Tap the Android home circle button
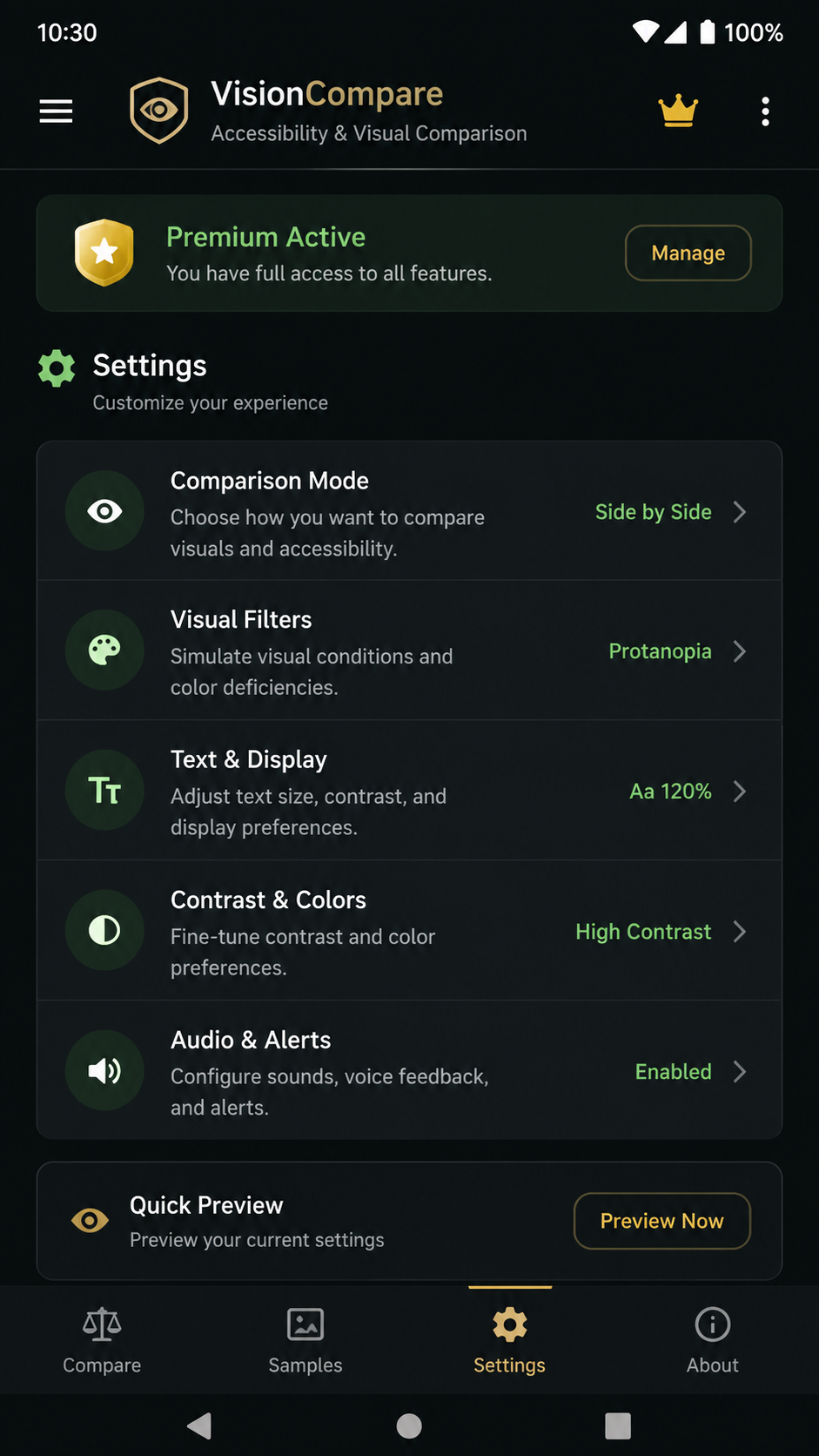This screenshot has height=1456, width=819. coord(409,1426)
